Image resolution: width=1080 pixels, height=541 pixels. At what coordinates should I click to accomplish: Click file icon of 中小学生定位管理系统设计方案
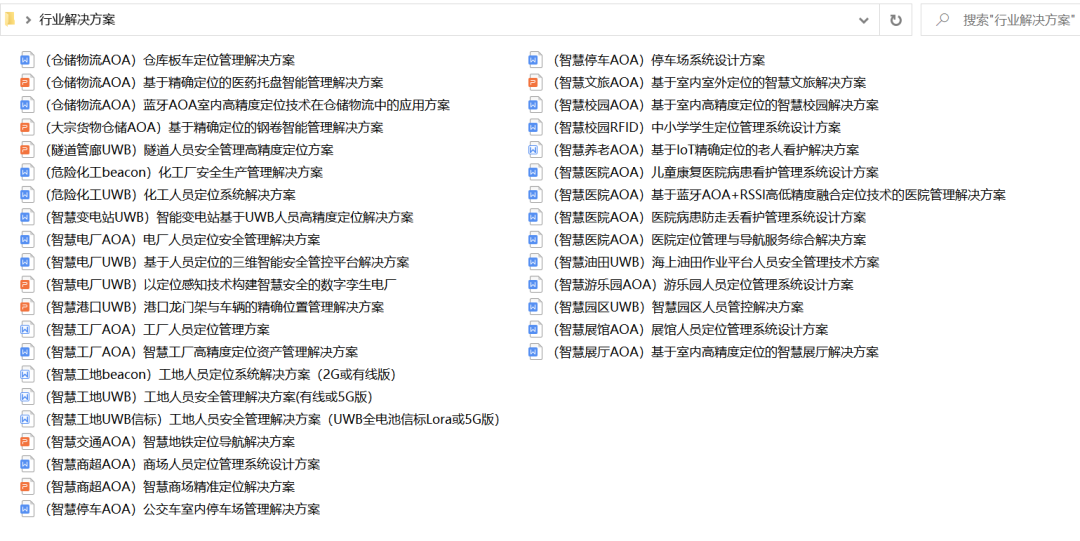(x=535, y=127)
